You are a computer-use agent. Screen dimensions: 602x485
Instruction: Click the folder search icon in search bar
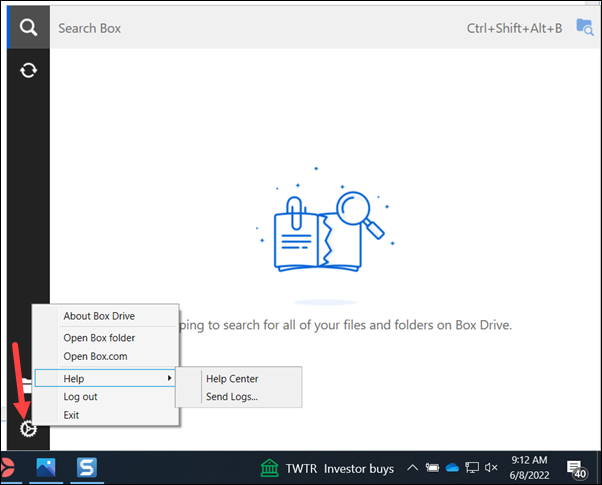pyautogui.click(x=585, y=27)
